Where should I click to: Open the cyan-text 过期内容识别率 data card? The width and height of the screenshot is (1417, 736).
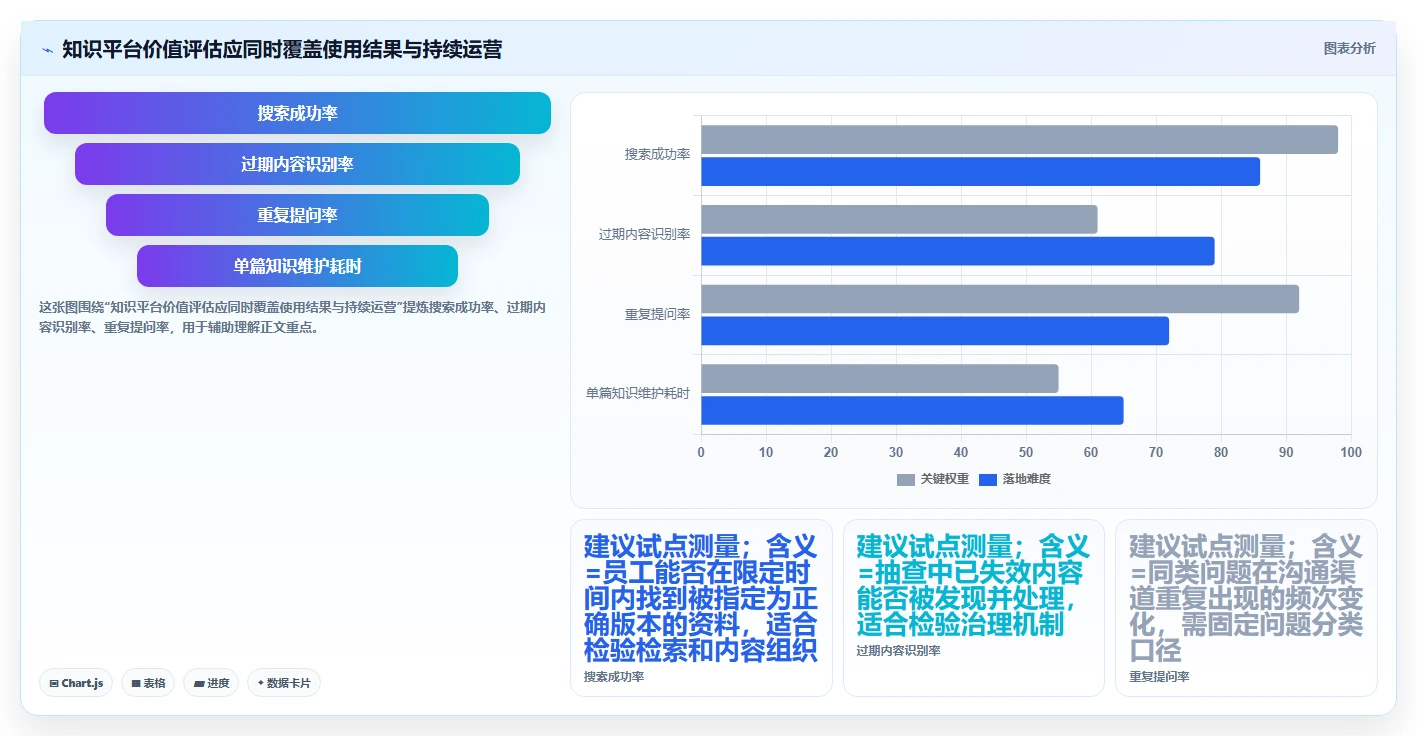pos(974,608)
